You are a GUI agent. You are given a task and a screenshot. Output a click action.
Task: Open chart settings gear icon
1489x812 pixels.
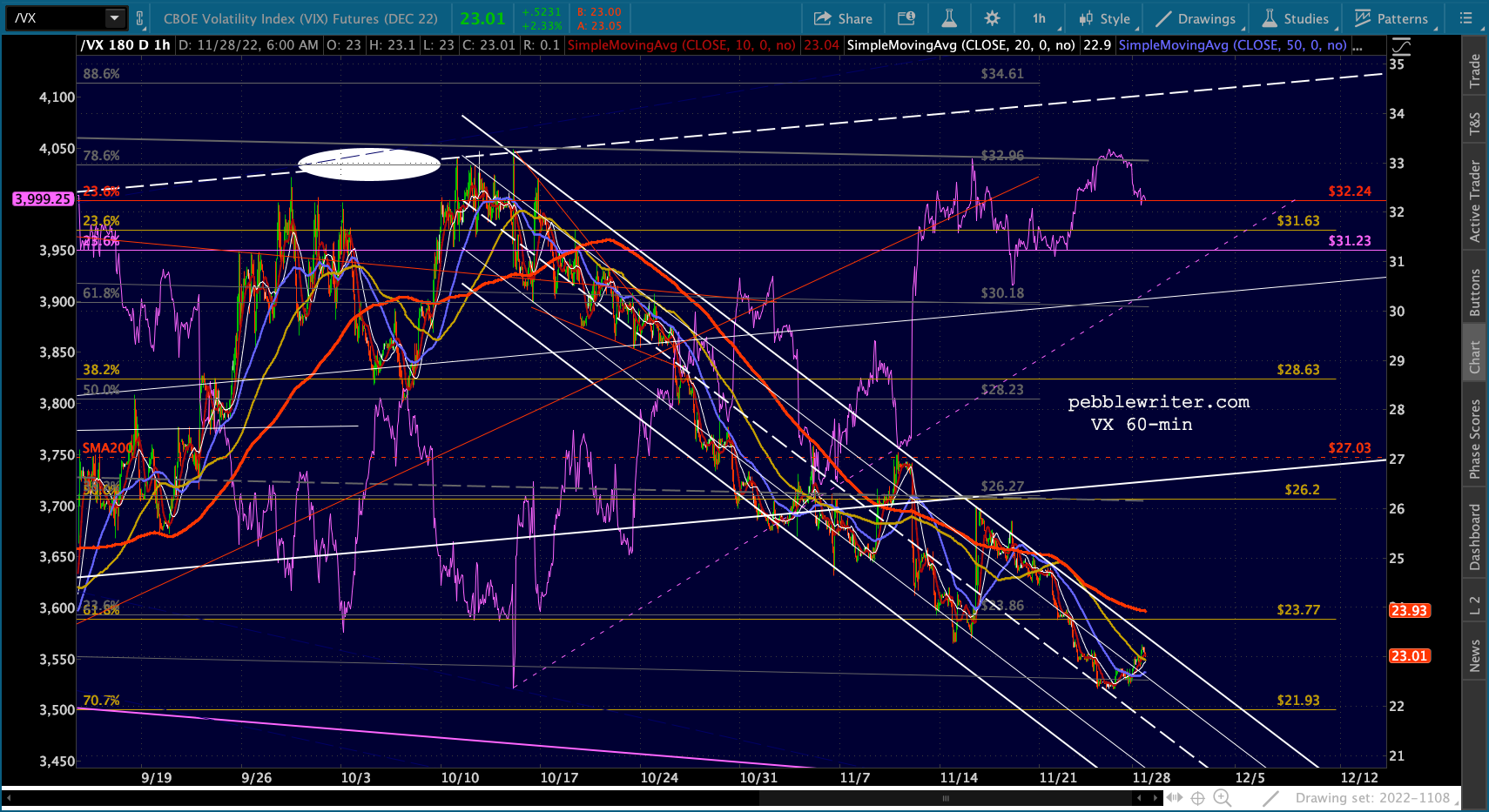992,18
